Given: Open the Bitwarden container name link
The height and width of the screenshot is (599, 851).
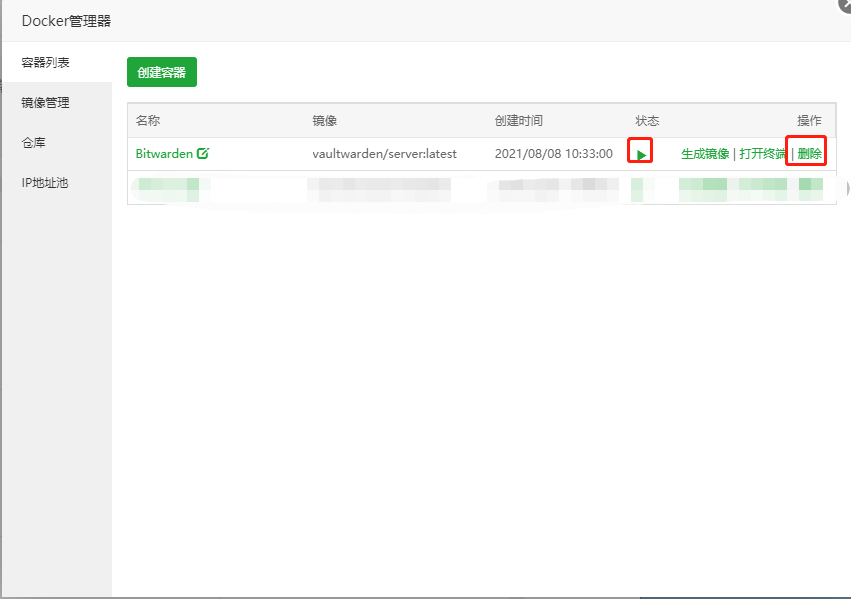Looking at the screenshot, I should pyautogui.click(x=164, y=154).
